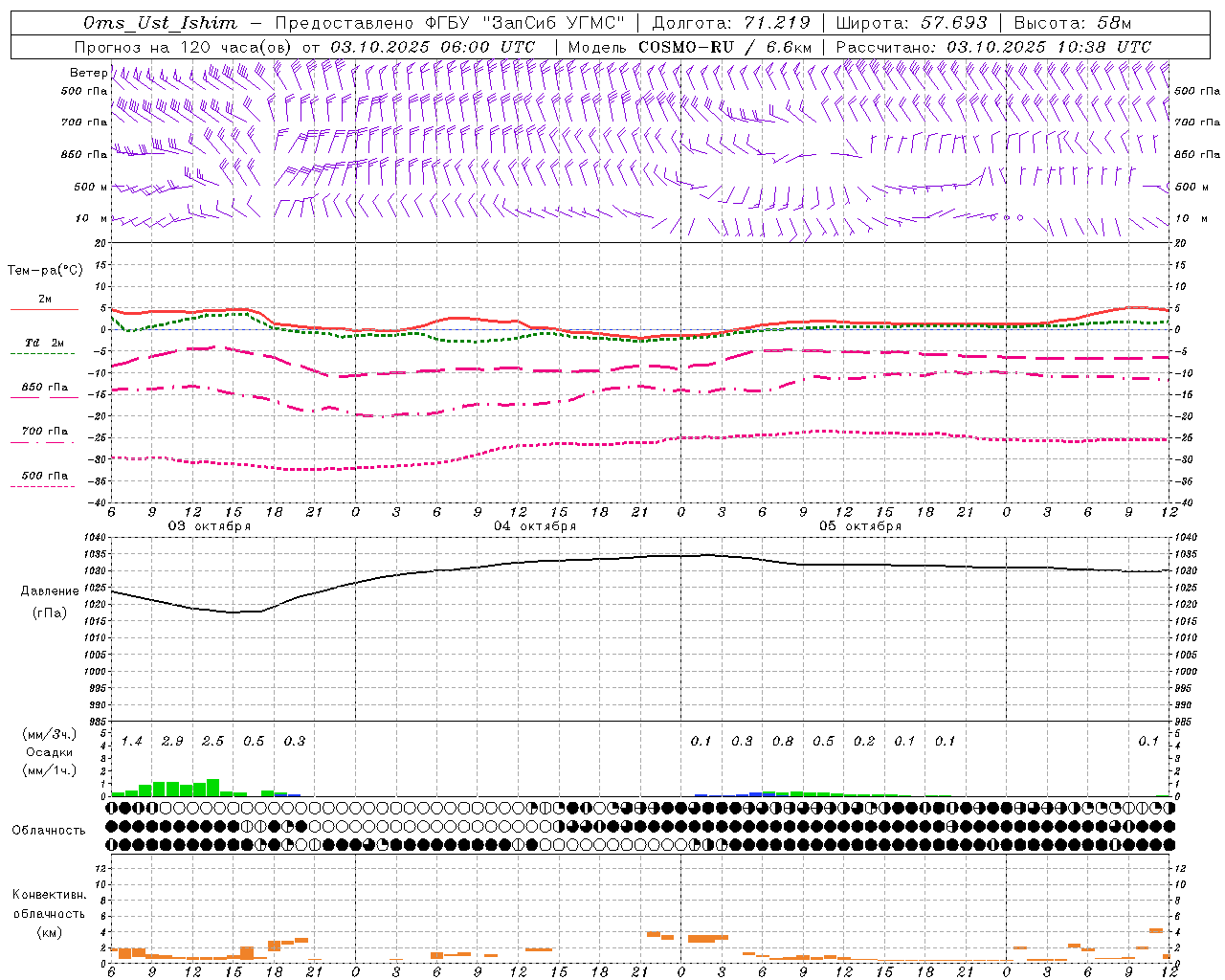Click the (мм/1ч.) unit label
The image size is (1225, 980).
click(49, 770)
